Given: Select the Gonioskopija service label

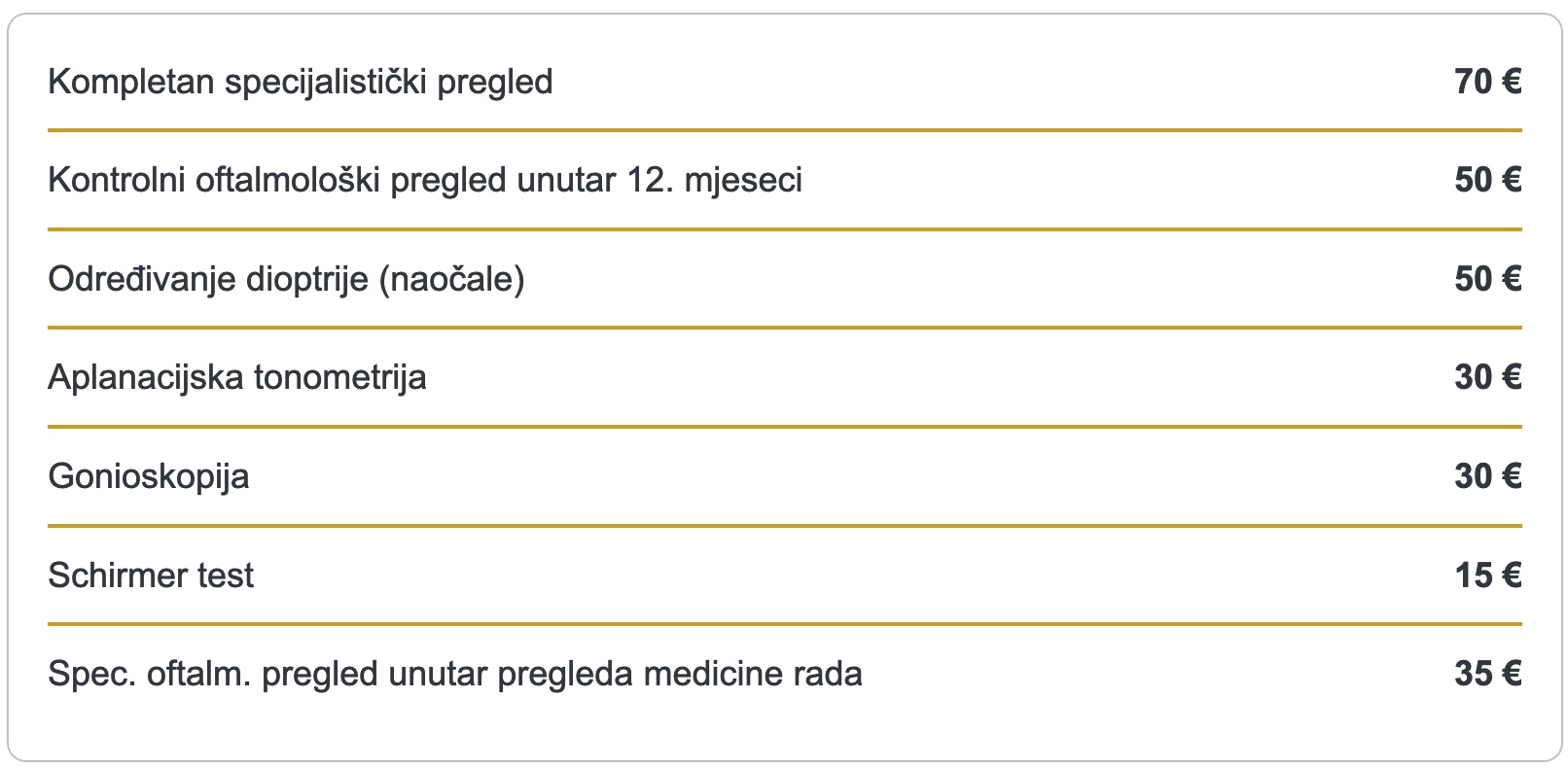Looking at the screenshot, I should [x=149, y=476].
